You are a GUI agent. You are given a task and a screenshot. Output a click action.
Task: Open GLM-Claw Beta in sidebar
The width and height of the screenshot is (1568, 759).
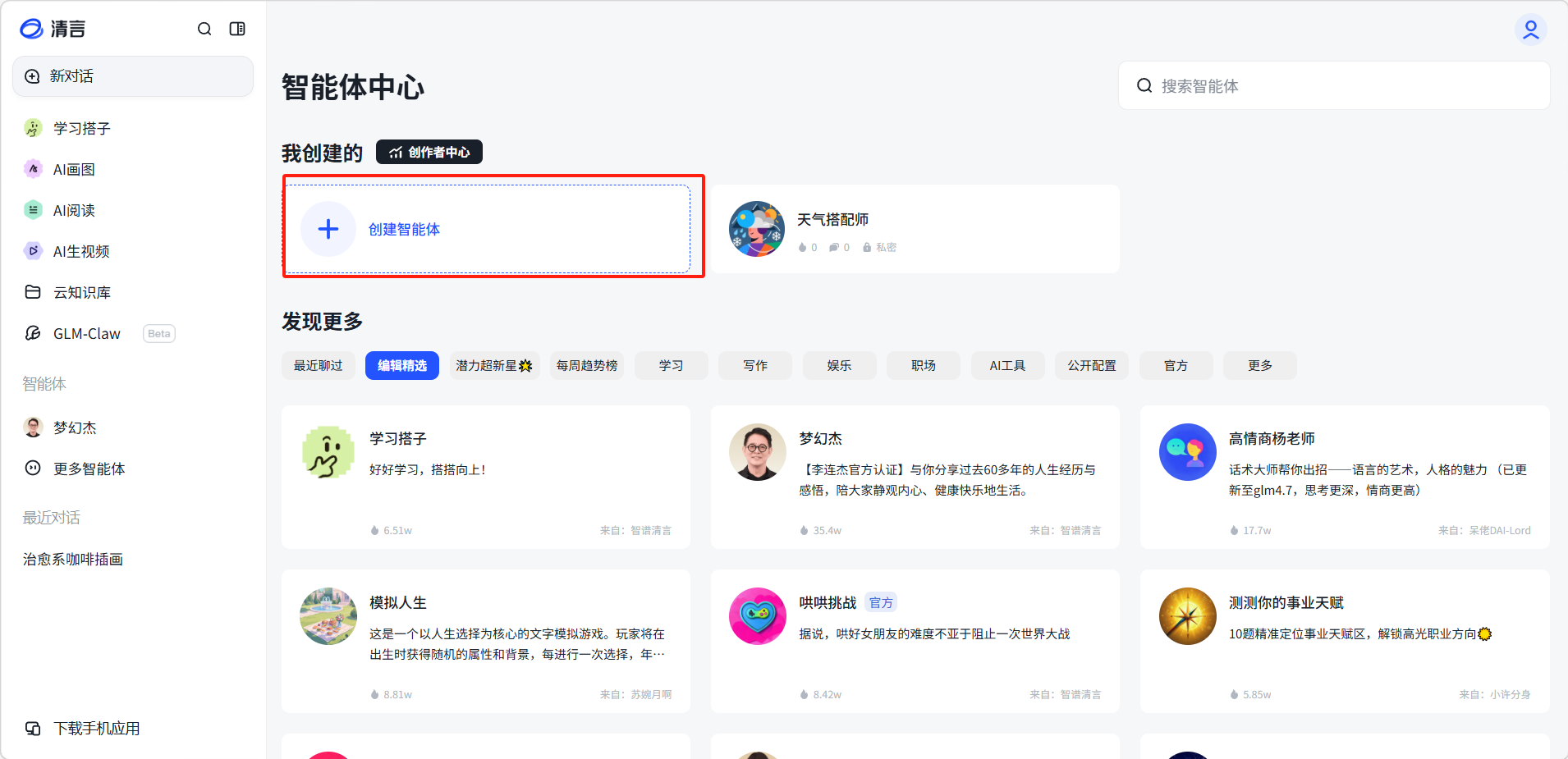tap(87, 333)
